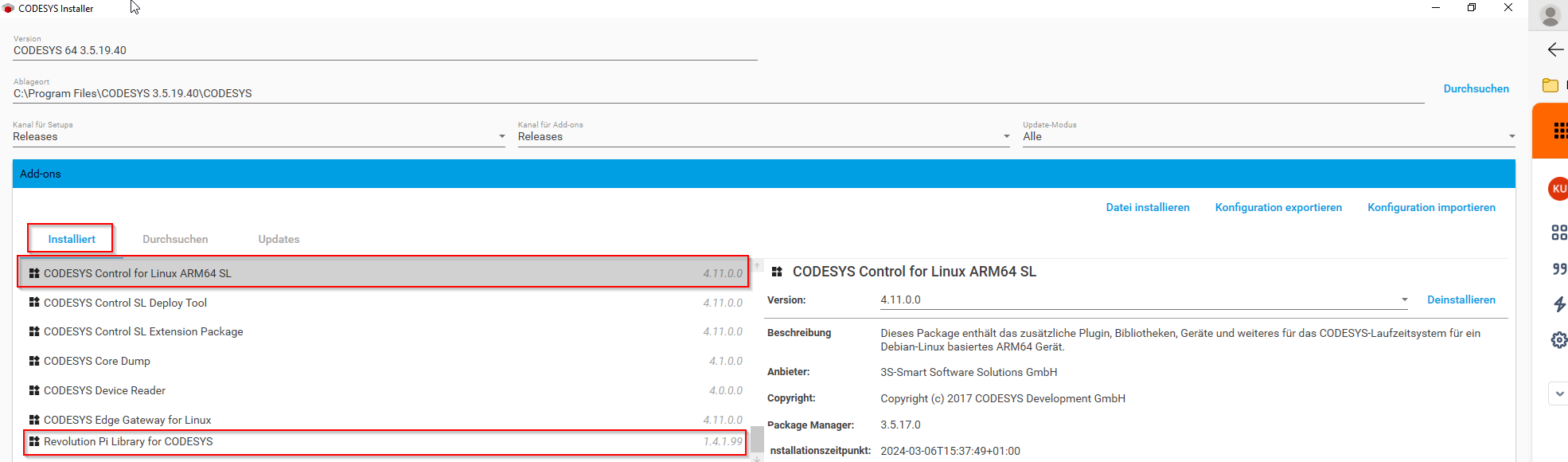1568x462 pixels.
Task: Click the add-on list scrollbar thumb
Action: pos(757,440)
